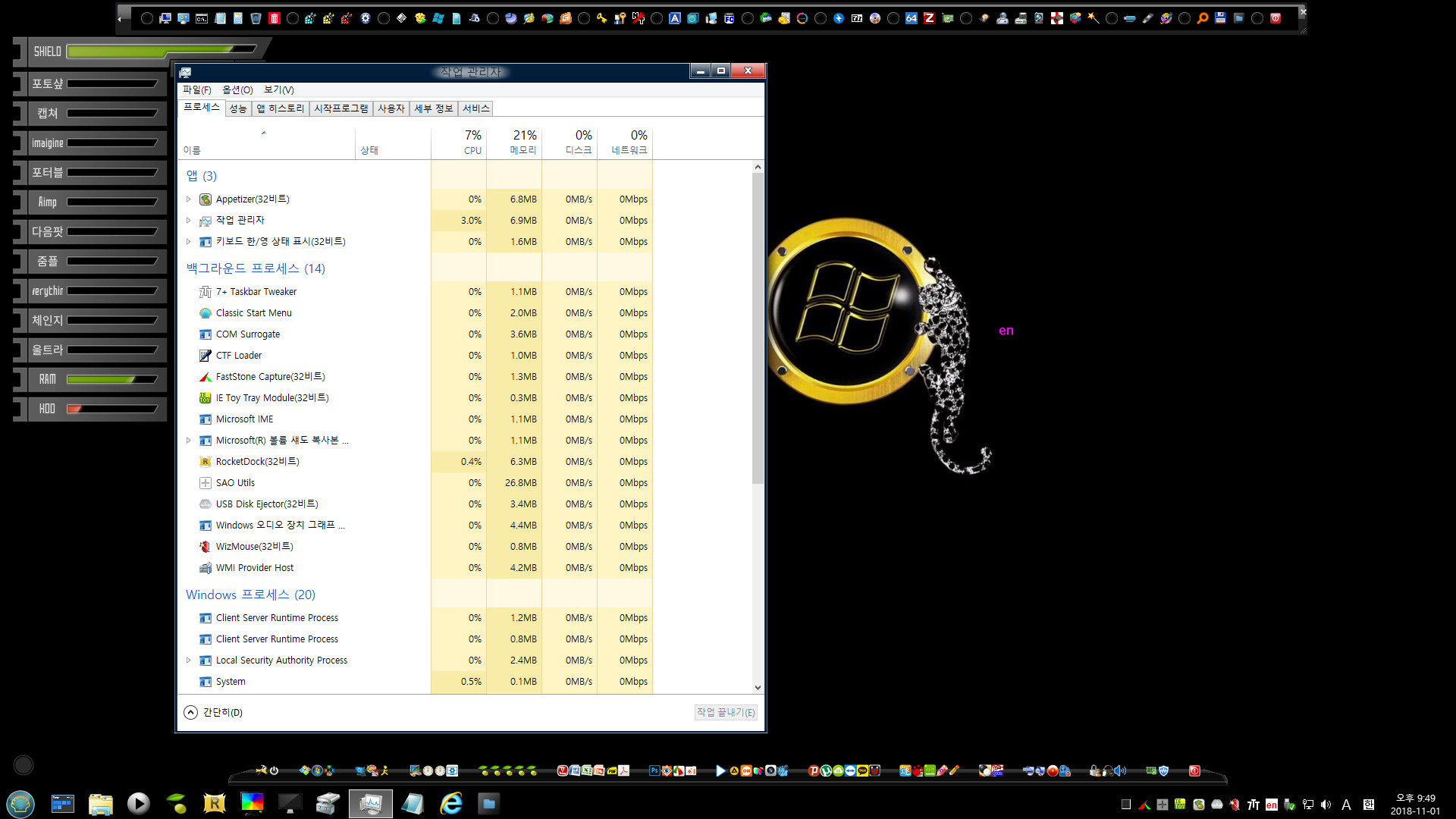Image resolution: width=1456 pixels, height=819 pixels.
Task: Click the Classic Start Menu globe icon
Action: pyautogui.click(x=205, y=313)
